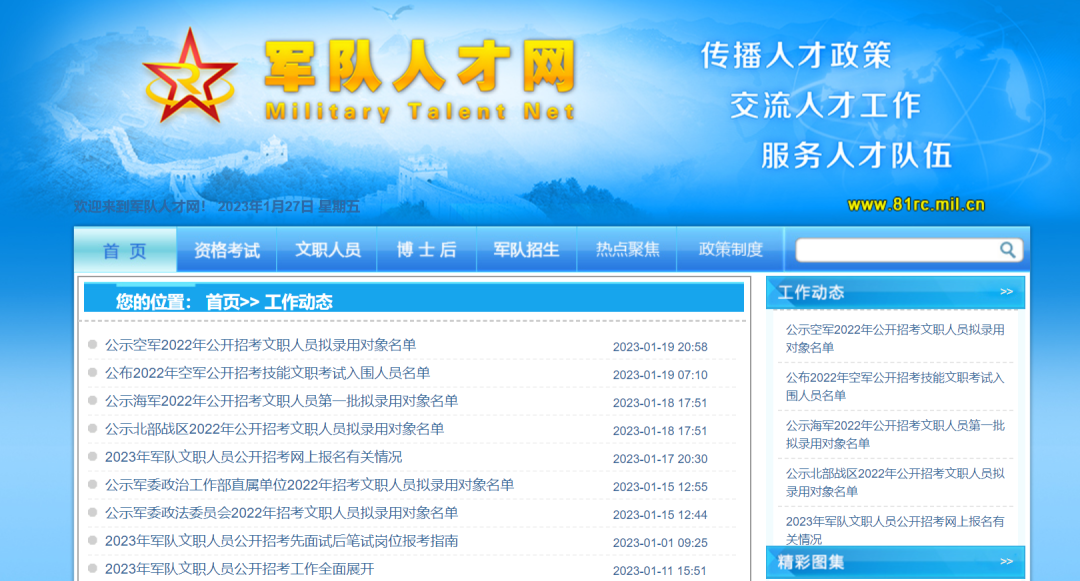Expand 工作动态 sidebar with >> arrows

point(1006,292)
